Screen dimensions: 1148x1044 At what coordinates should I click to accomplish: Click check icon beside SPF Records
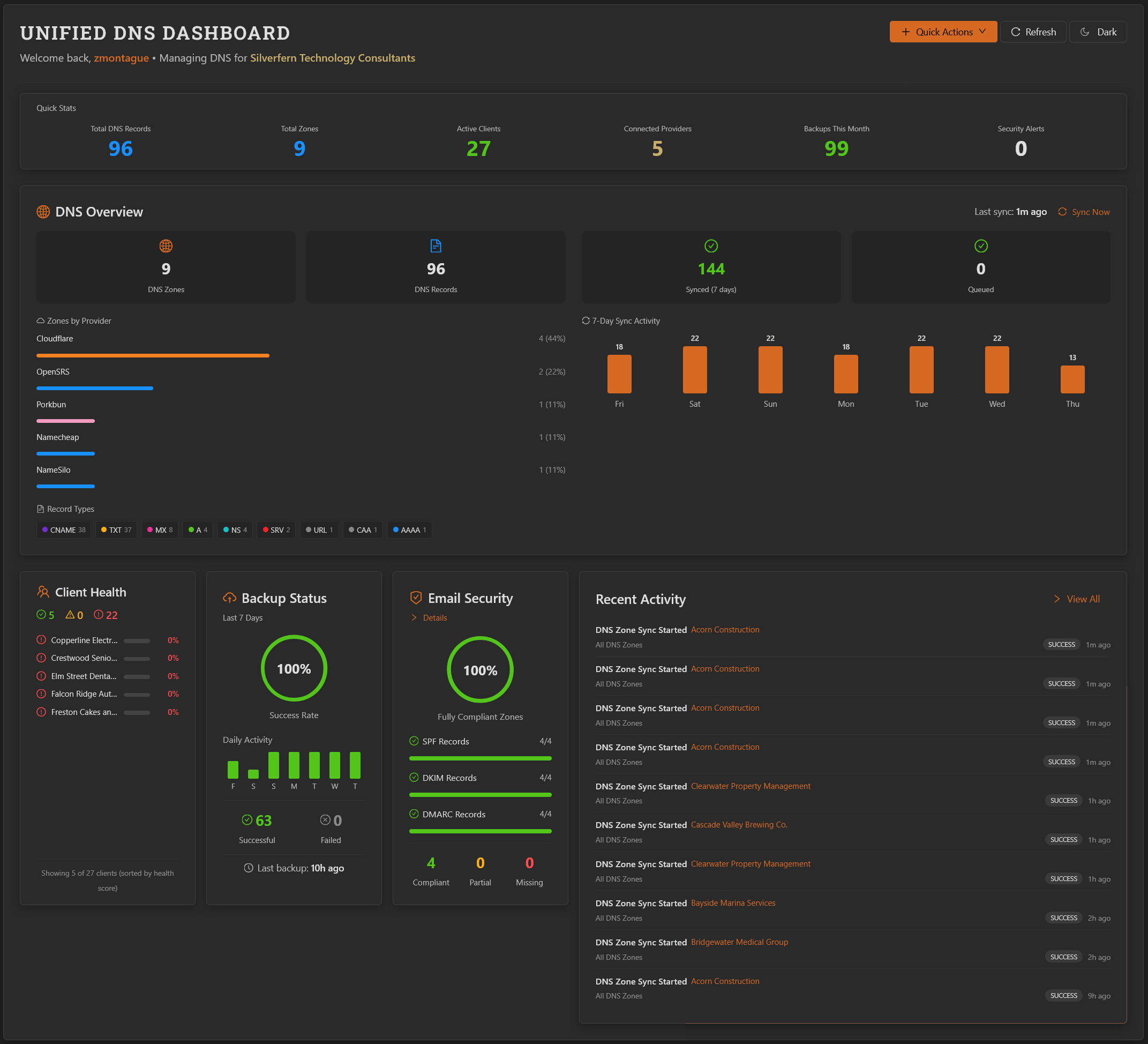(414, 741)
